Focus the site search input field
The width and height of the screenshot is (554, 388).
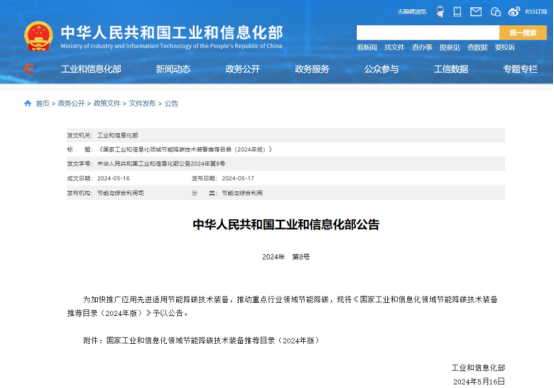[x=428, y=33]
